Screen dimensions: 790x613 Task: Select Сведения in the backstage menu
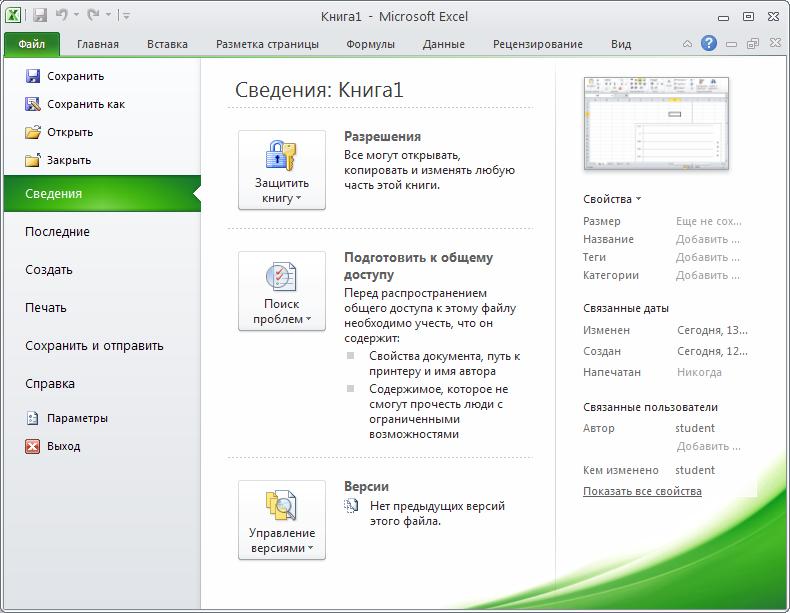click(x=102, y=193)
